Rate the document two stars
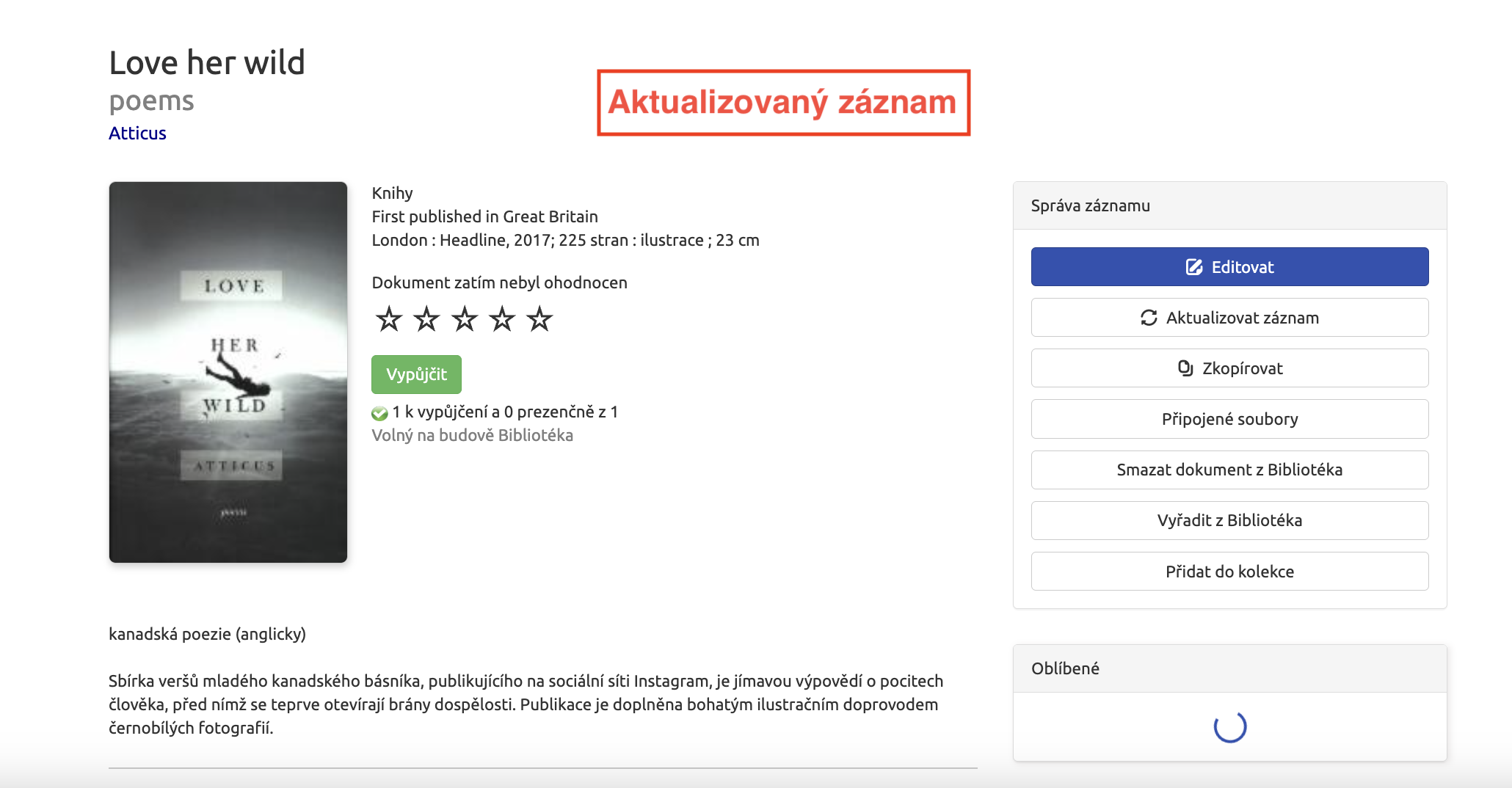 click(426, 319)
